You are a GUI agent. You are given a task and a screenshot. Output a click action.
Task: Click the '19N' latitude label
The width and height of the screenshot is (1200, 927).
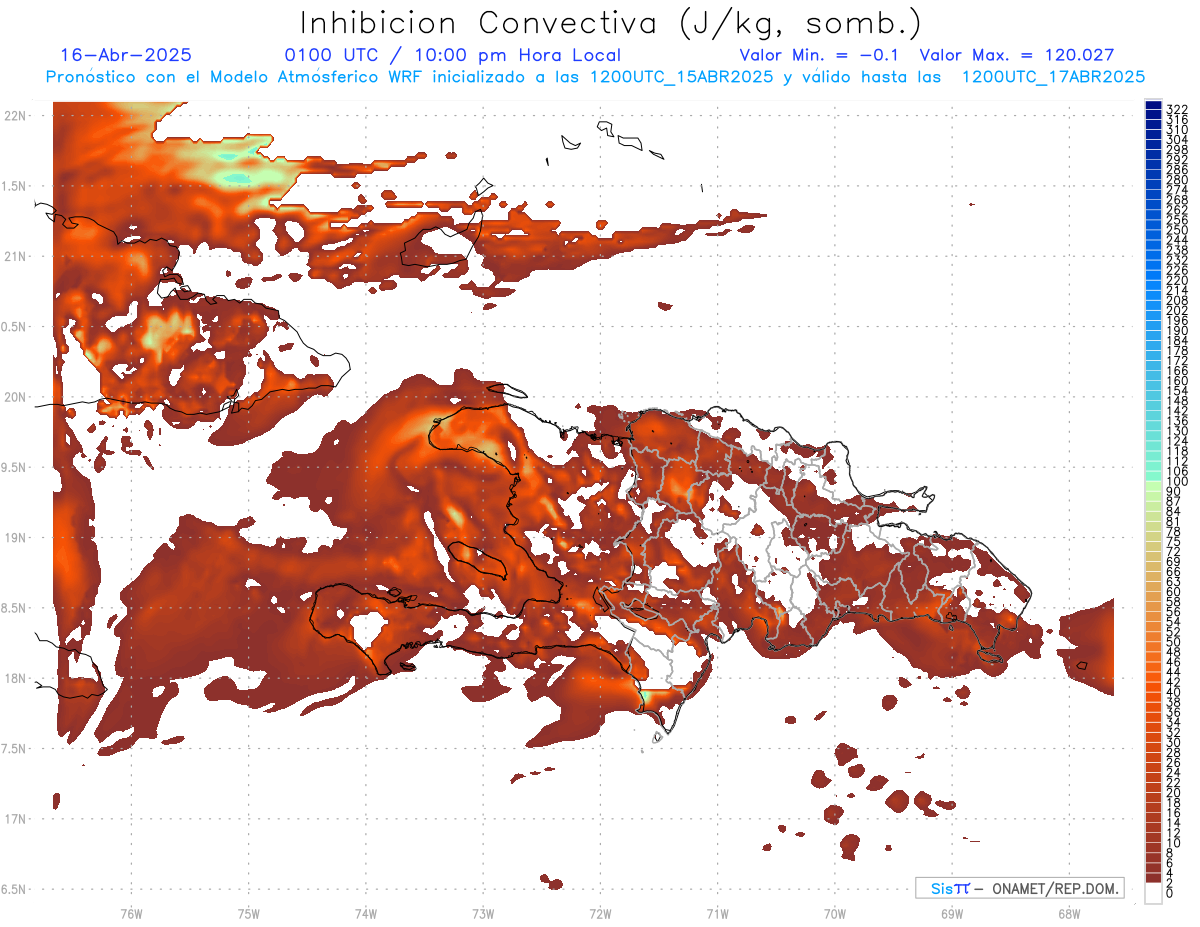(16, 538)
